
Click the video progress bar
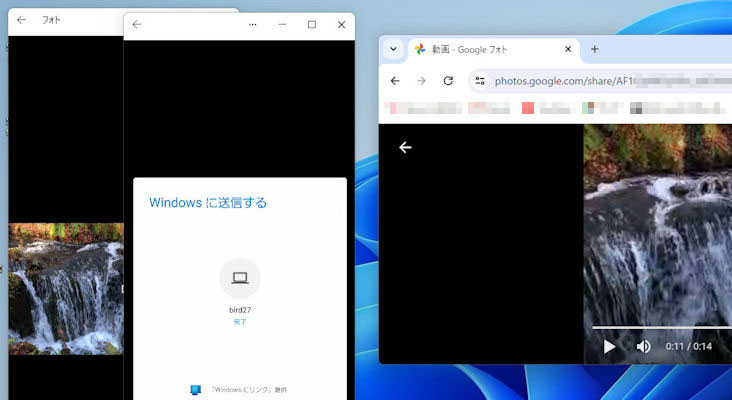pyautogui.click(x=662, y=328)
